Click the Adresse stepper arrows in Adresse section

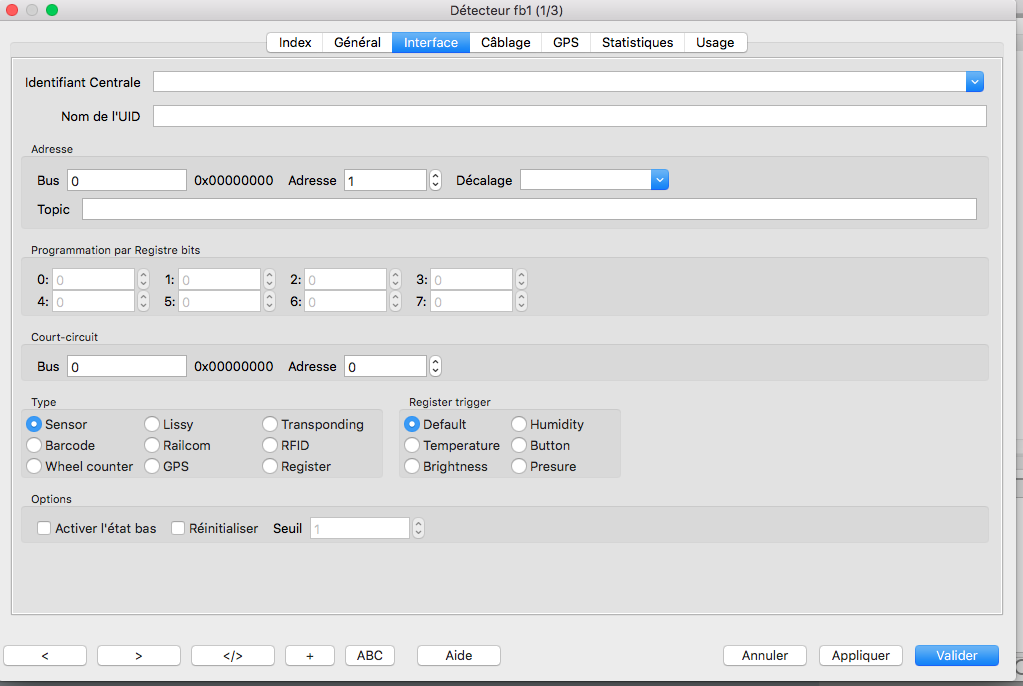435,181
